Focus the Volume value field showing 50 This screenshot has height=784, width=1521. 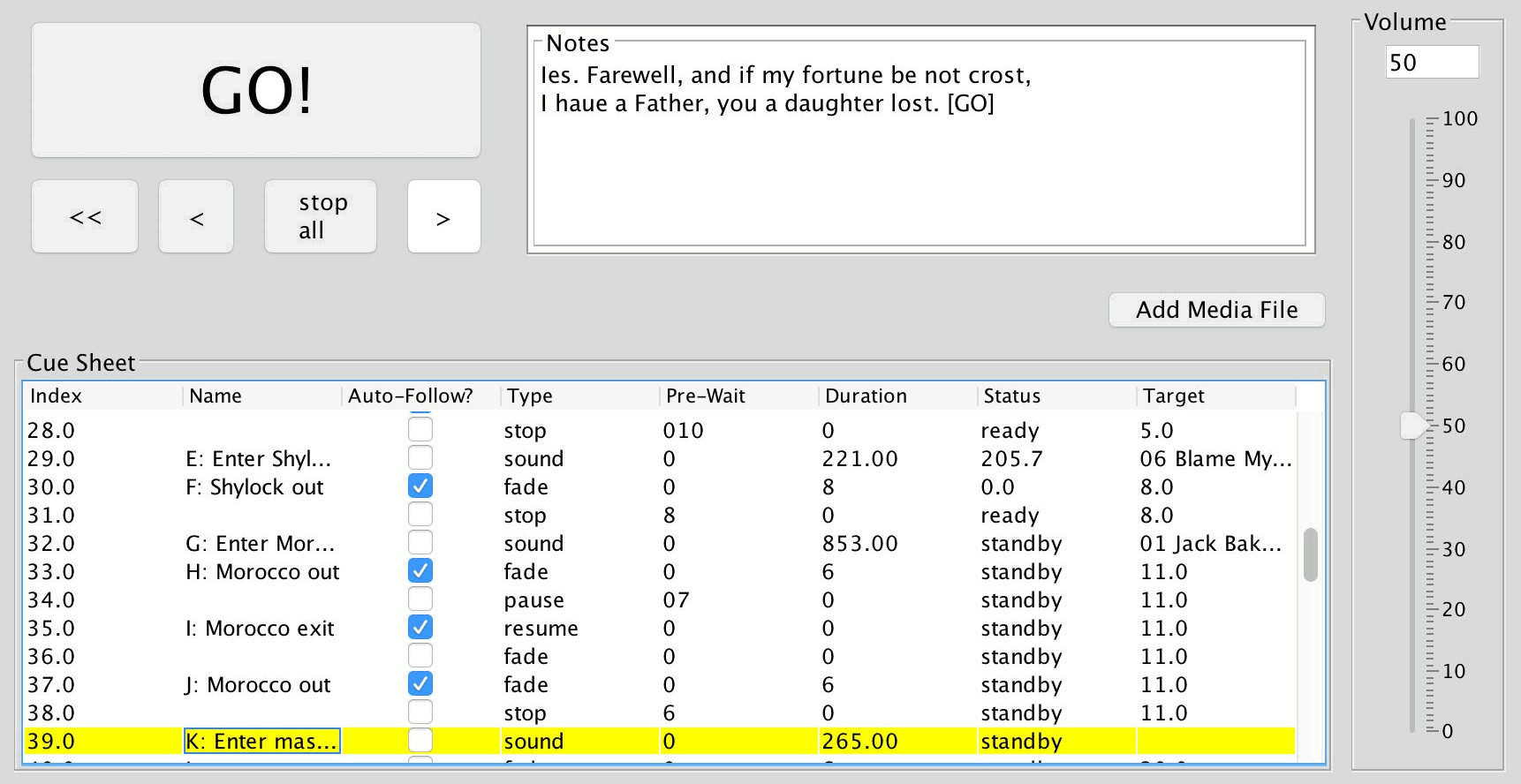click(x=1432, y=63)
